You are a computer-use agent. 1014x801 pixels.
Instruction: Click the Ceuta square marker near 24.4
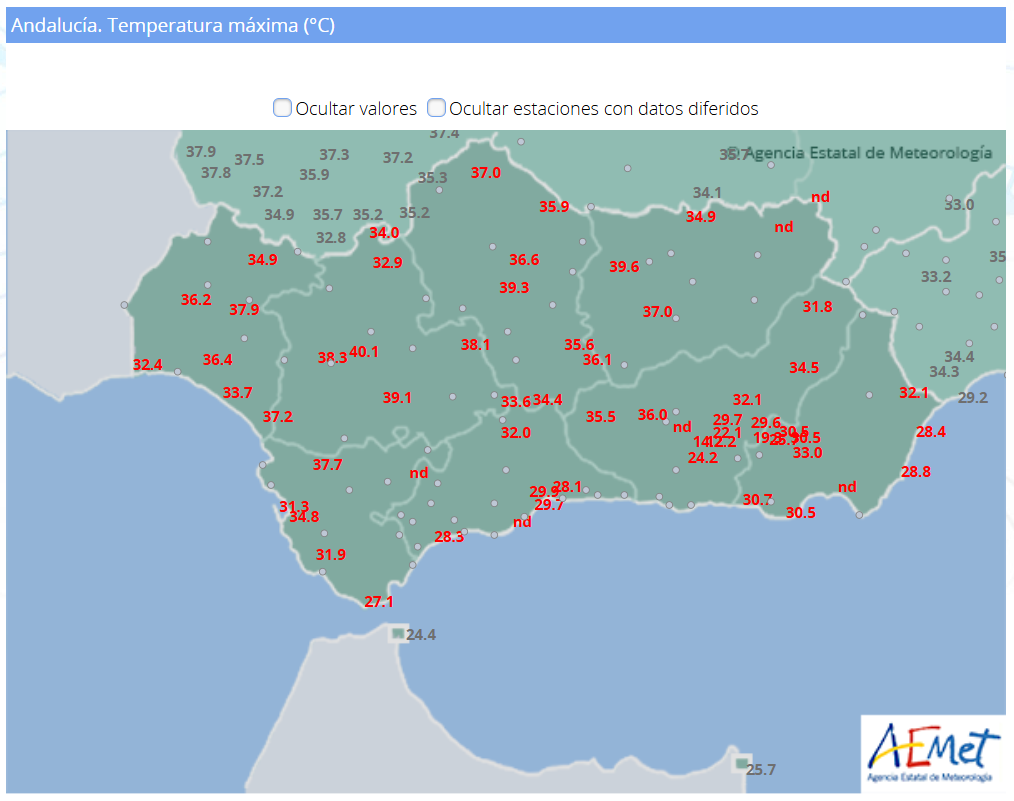tap(398, 633)
